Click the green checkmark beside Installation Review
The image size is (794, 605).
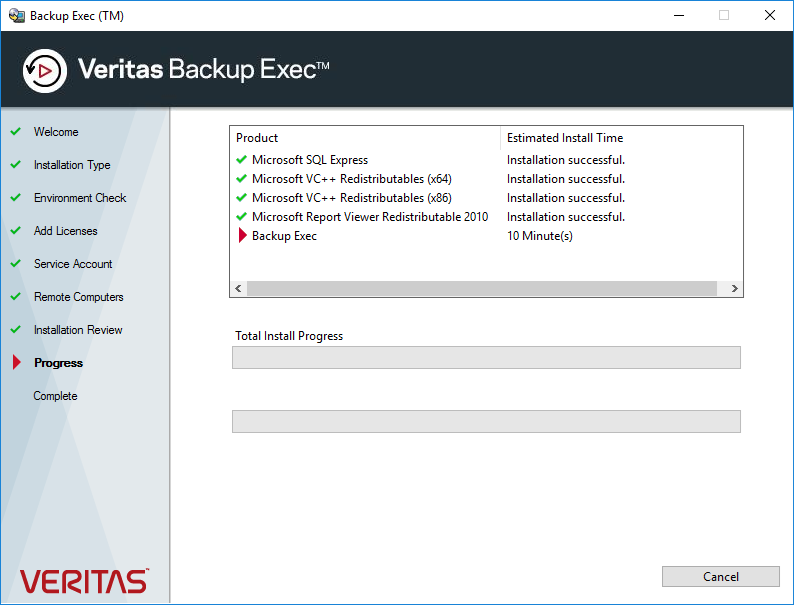[16, 329]
